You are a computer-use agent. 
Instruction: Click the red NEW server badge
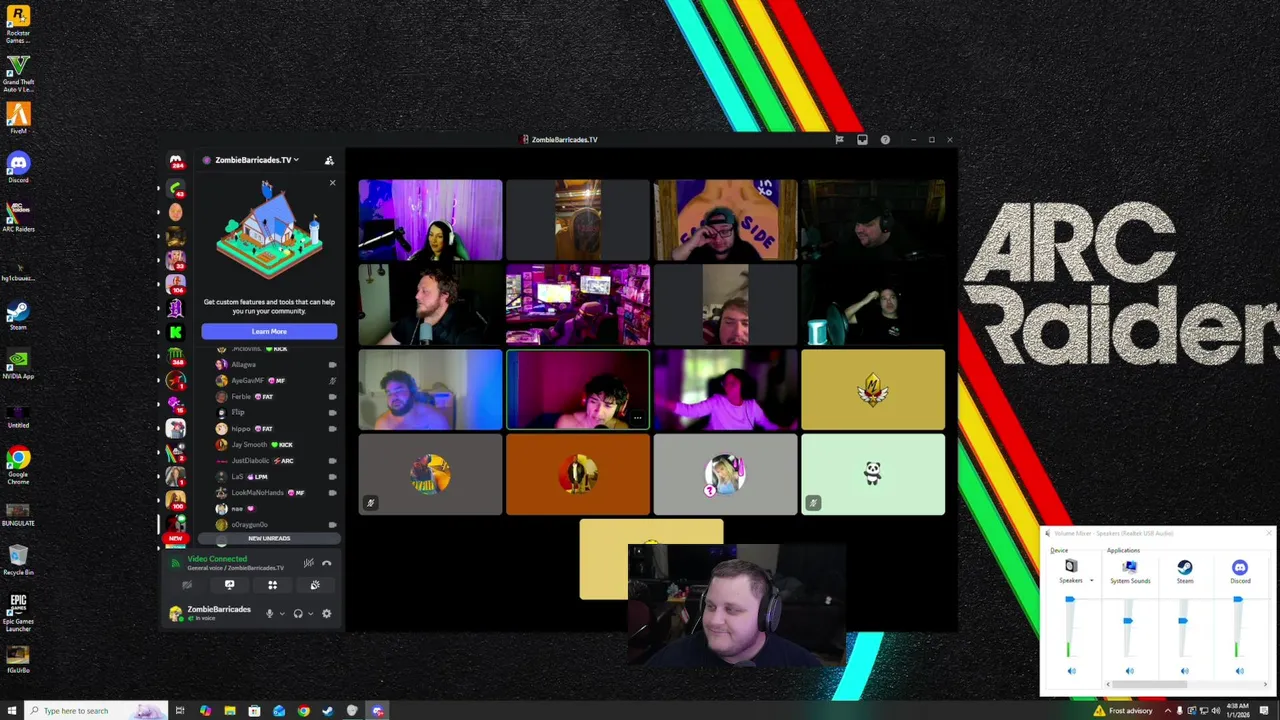(x=176, y=538)
